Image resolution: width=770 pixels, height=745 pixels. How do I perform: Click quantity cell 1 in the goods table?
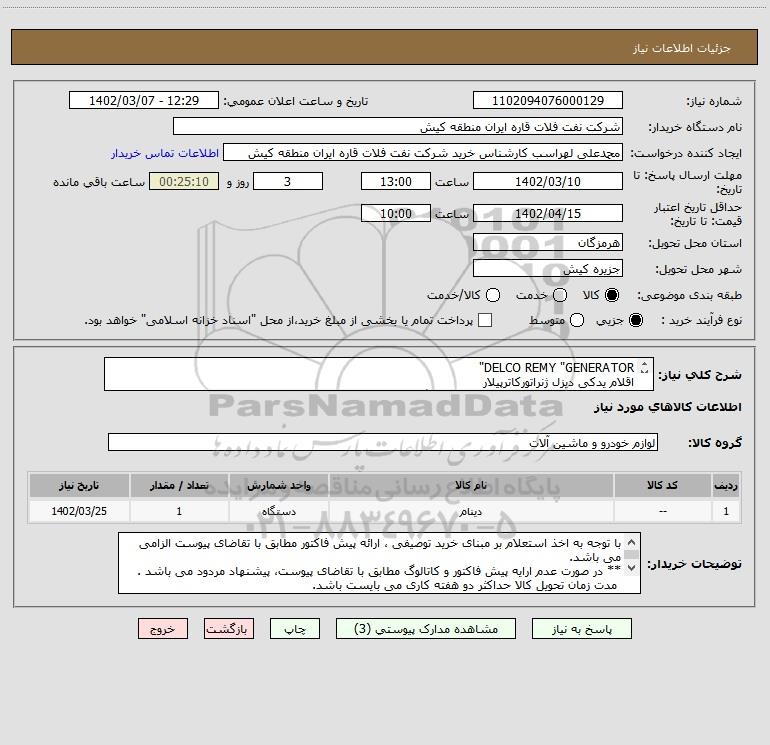(x=179, y=511)
